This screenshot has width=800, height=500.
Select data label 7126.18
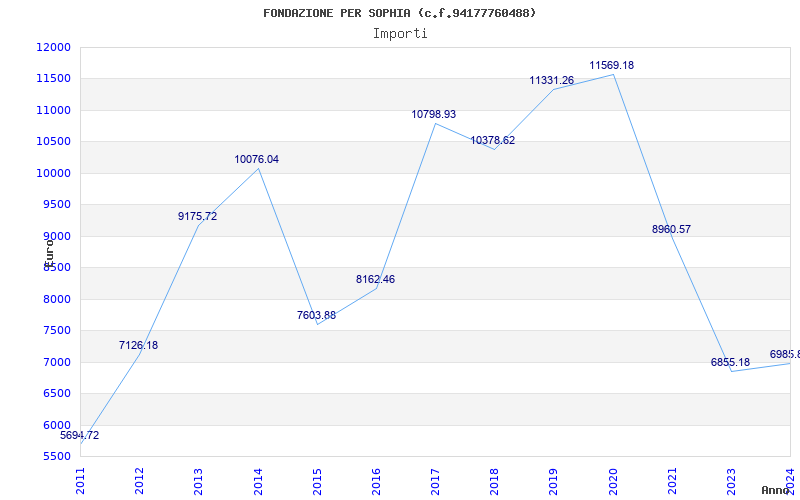pyautogui.click(x=138, y=345)
